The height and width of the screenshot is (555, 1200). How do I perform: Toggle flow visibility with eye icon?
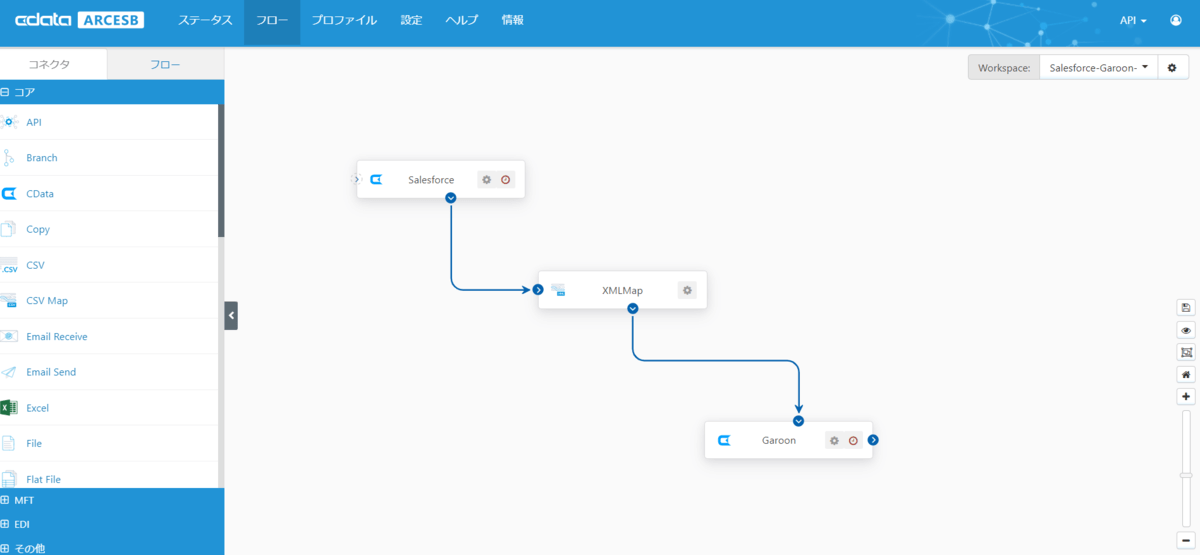[x=1187, y=330]
